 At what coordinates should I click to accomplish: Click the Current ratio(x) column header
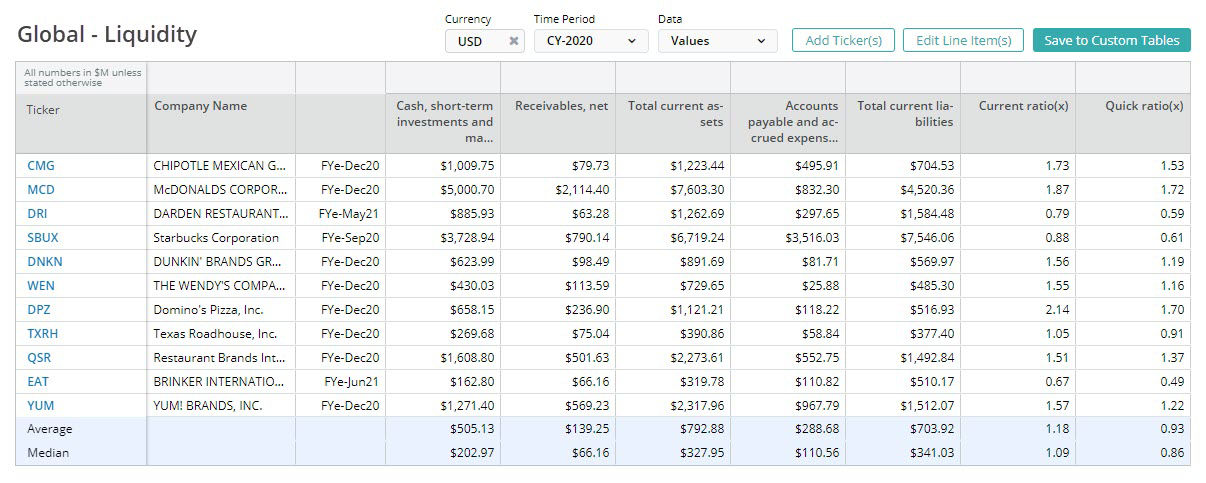(x=1018, y=122)
